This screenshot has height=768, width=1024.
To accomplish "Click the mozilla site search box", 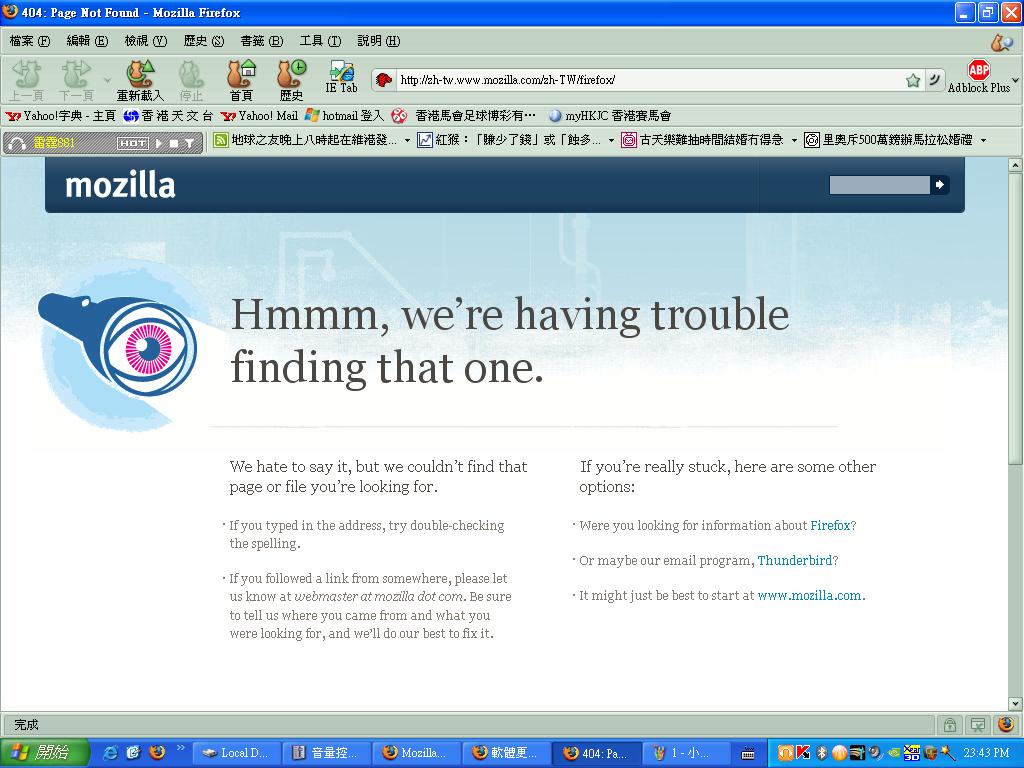I will pyautogui.click(x=879, y=185).
